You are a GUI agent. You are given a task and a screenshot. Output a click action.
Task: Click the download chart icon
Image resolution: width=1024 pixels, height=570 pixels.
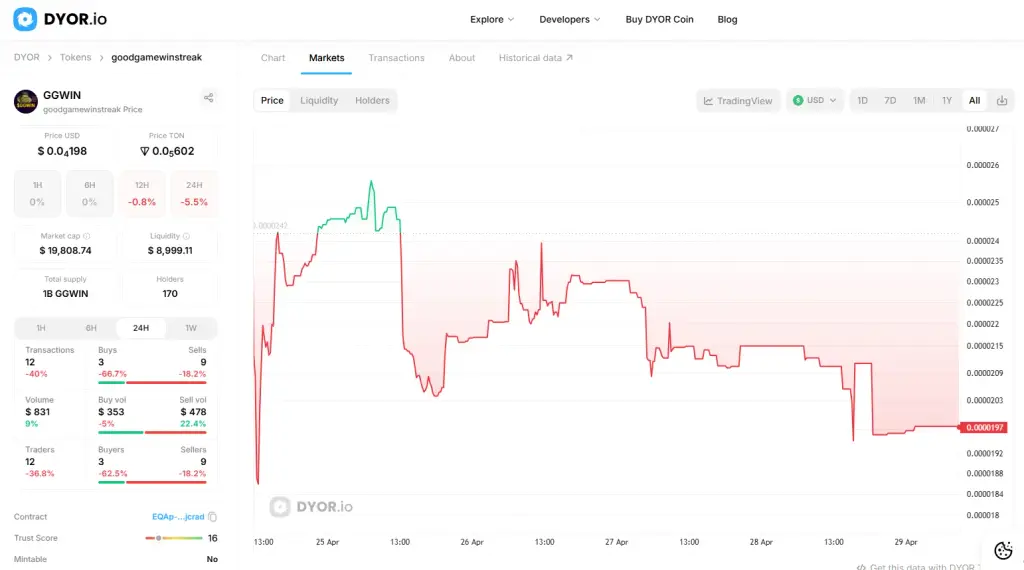tap(1002, 101)
